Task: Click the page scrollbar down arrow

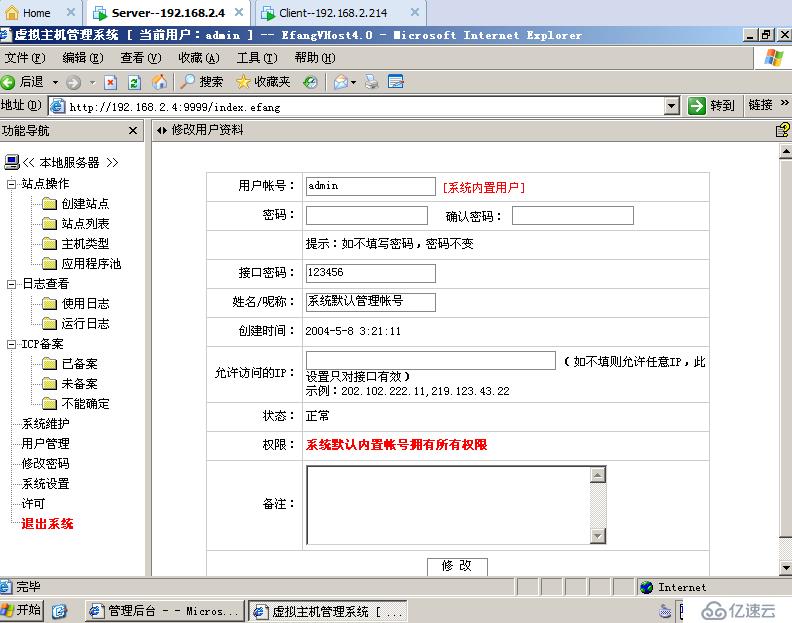Action: point(785,567)
